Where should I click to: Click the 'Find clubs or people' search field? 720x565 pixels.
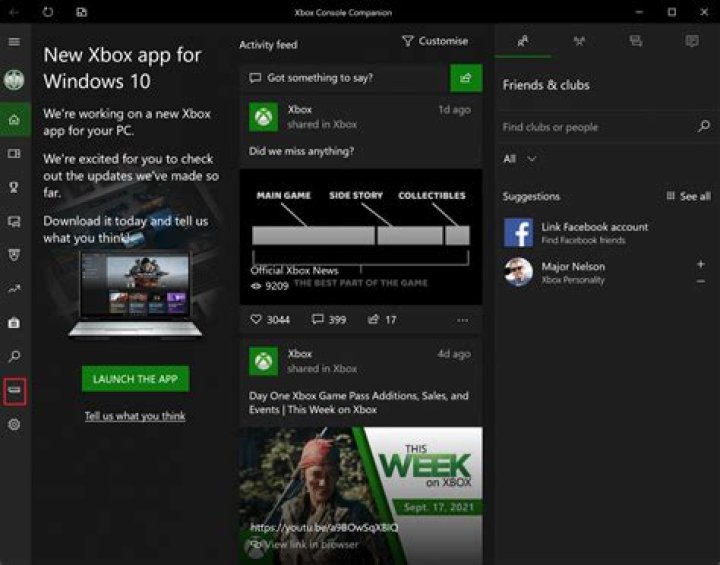[x=595, y=127]
